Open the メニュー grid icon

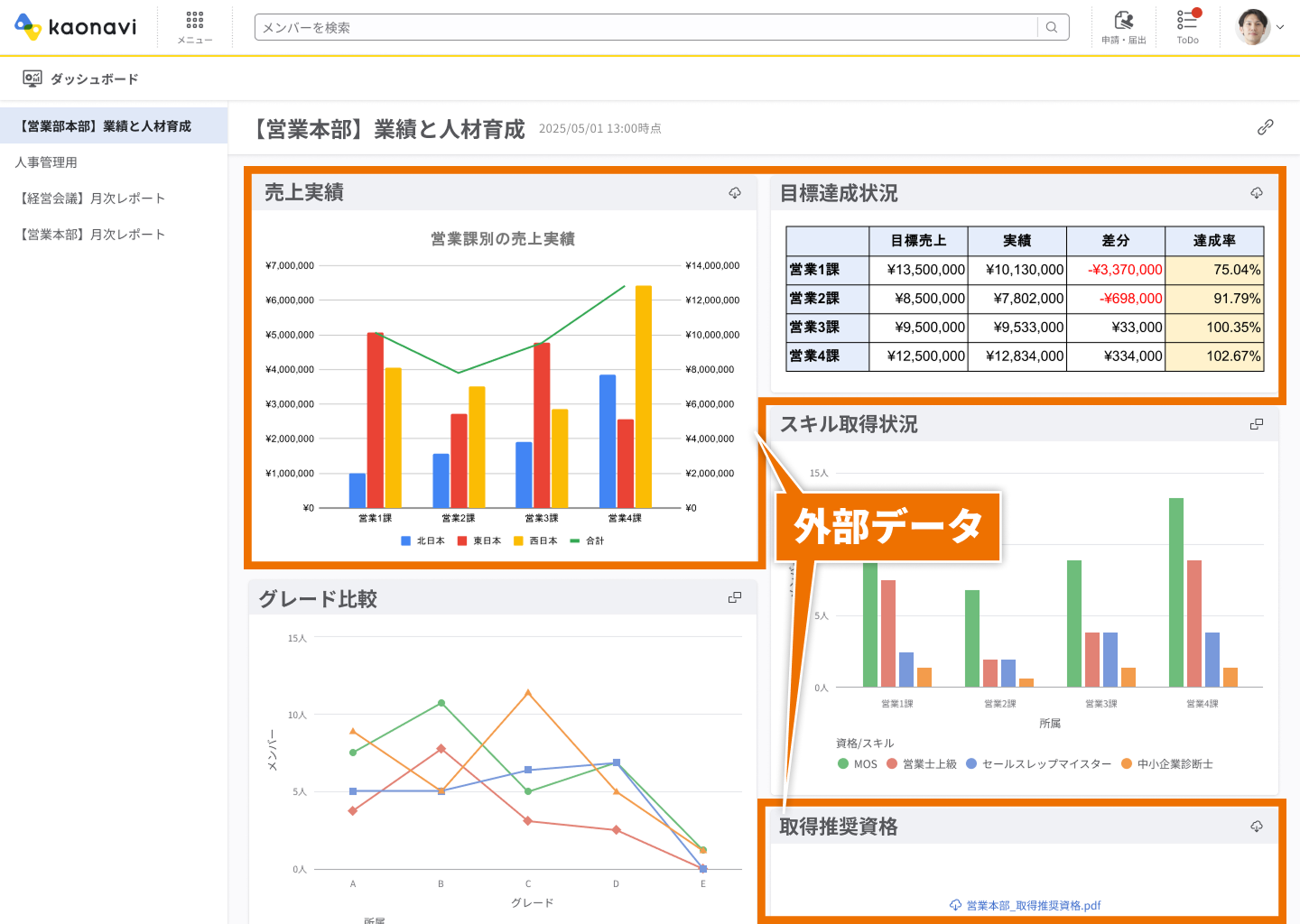(195, 27)
